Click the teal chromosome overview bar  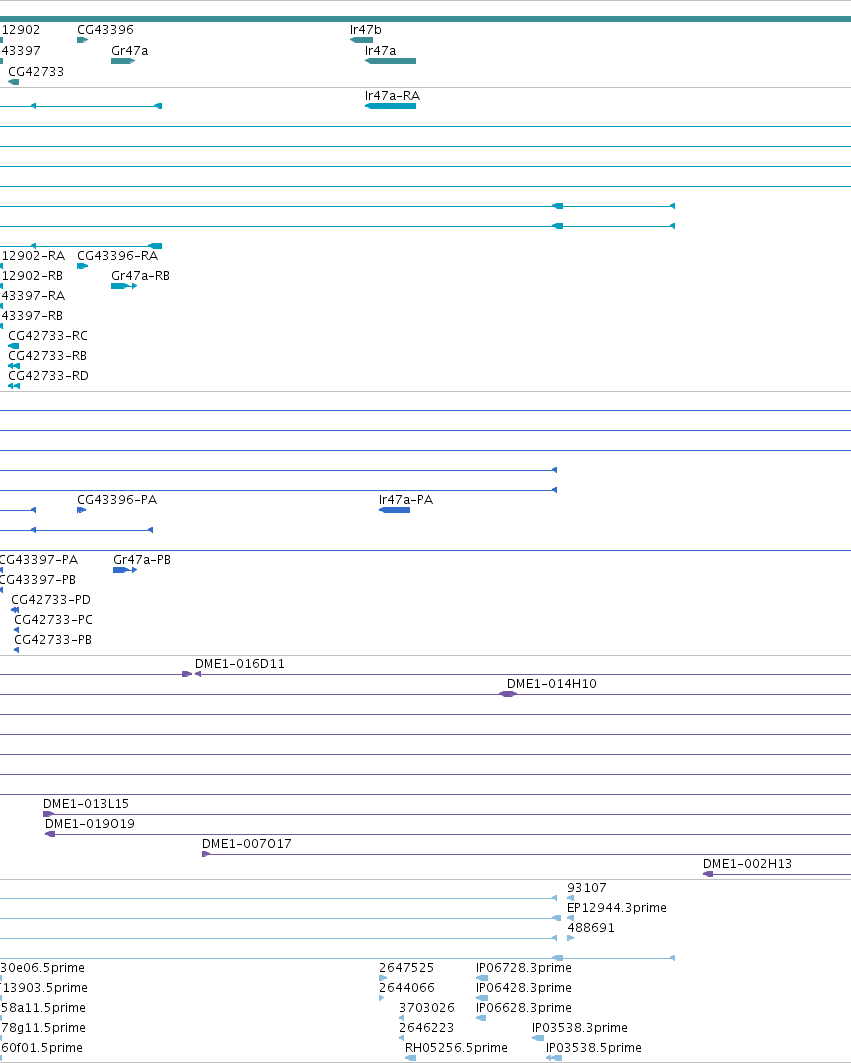[x=425, y=19]
